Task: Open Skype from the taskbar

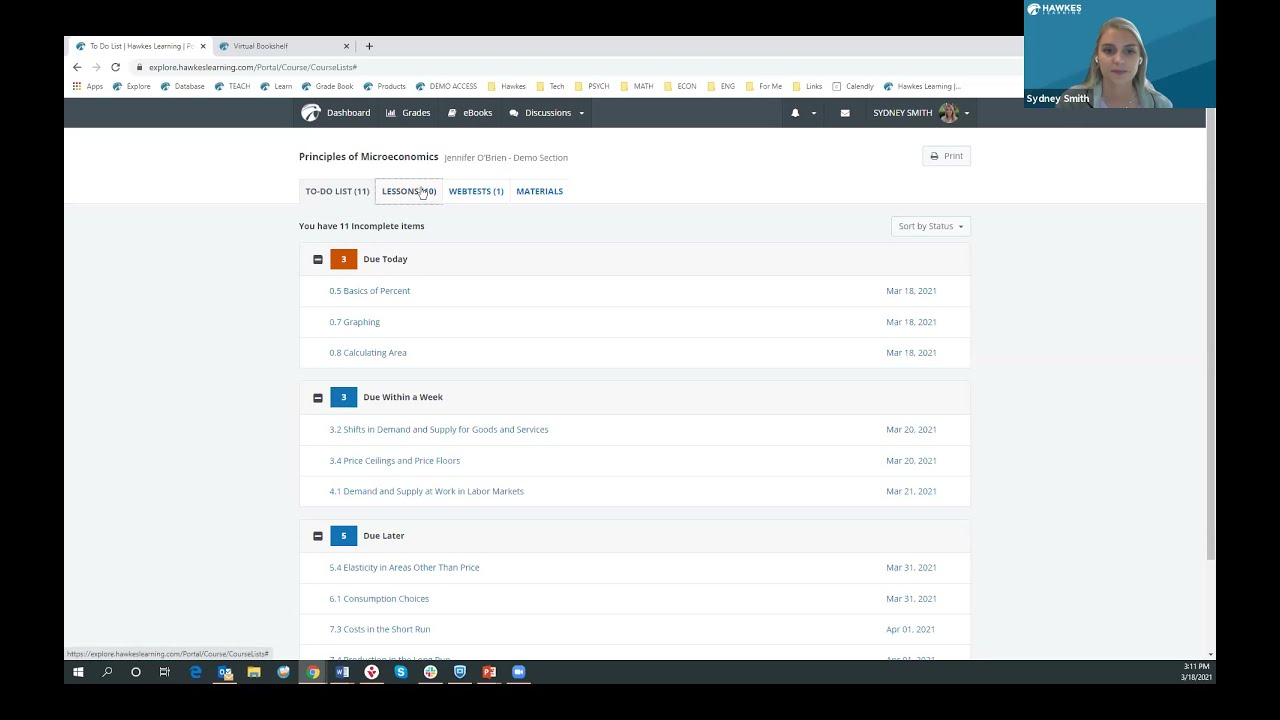Action: 401,672
